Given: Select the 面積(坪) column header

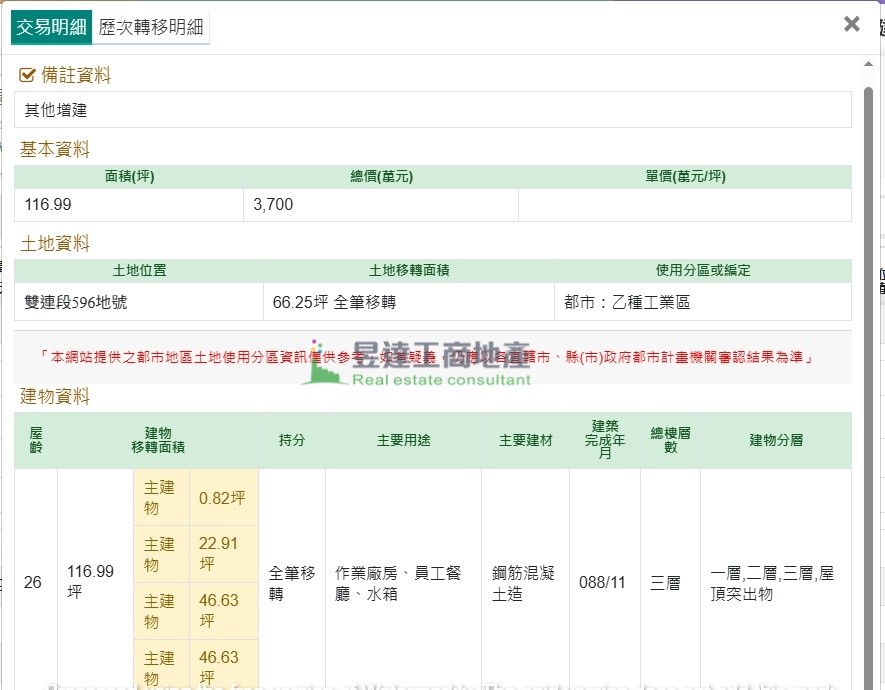Looking at the screenshot, I should 129,177.
